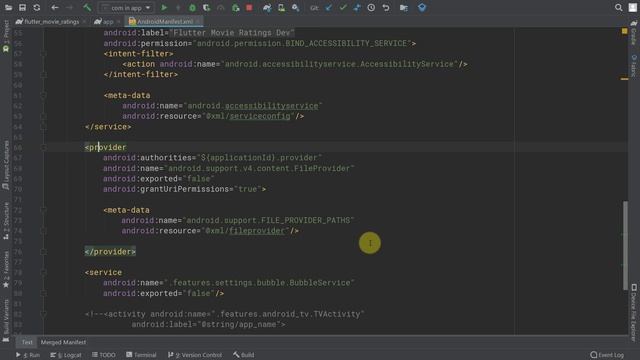Click the green Debug bug icon
The height and width of the screenshot is (360, 640).
click(x=192, y=8)
